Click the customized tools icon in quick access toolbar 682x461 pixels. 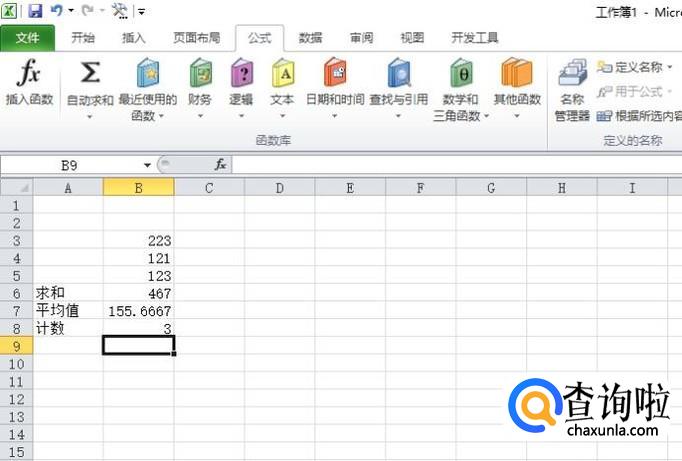pyautogui.click(x=120, y=10)
